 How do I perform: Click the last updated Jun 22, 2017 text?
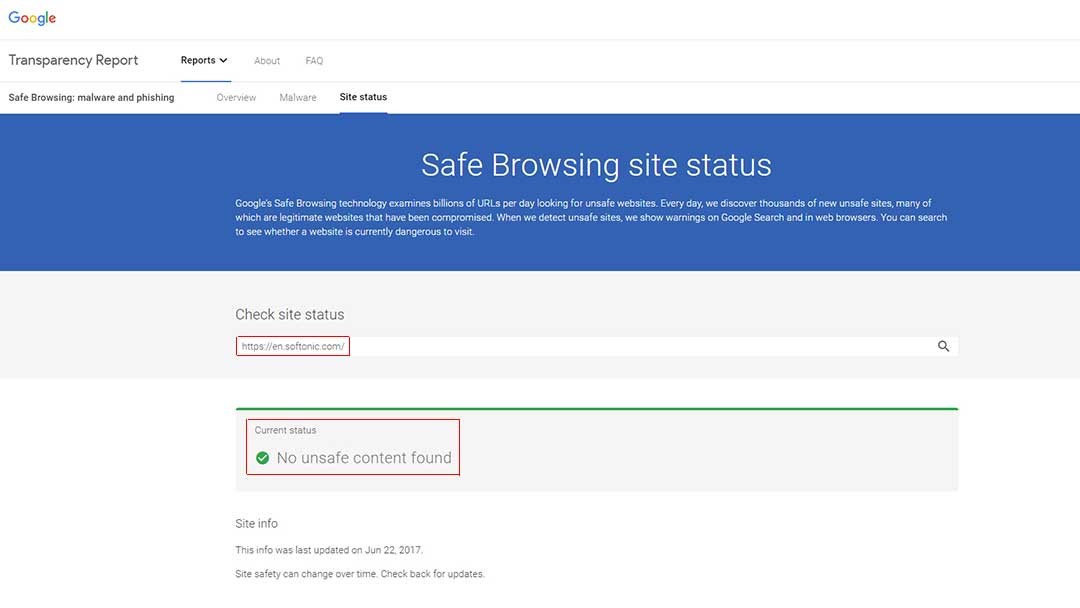pos(328,549)
